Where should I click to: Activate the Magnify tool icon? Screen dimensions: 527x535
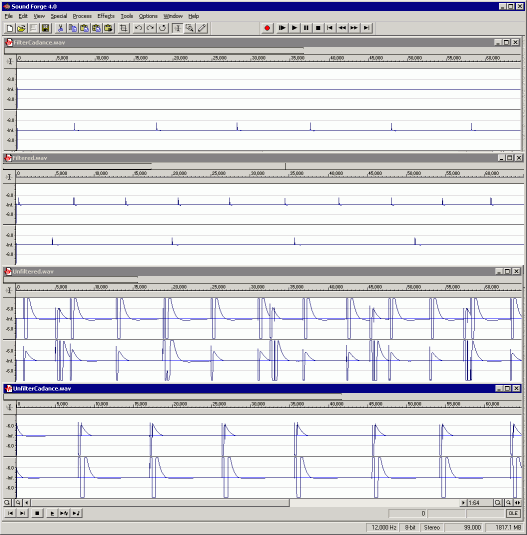point(190,28)
